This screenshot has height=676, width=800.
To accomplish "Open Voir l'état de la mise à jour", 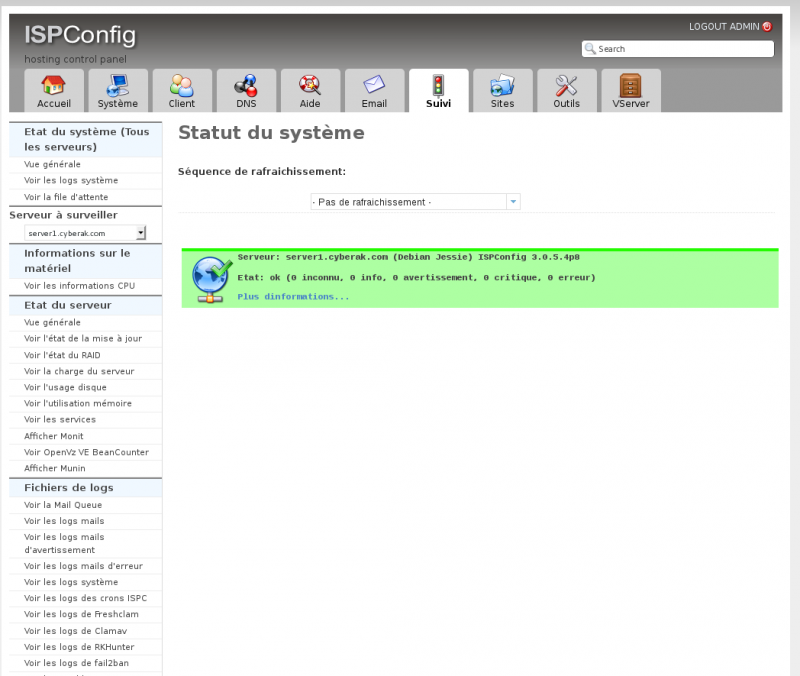I will [x=85, y=339].
